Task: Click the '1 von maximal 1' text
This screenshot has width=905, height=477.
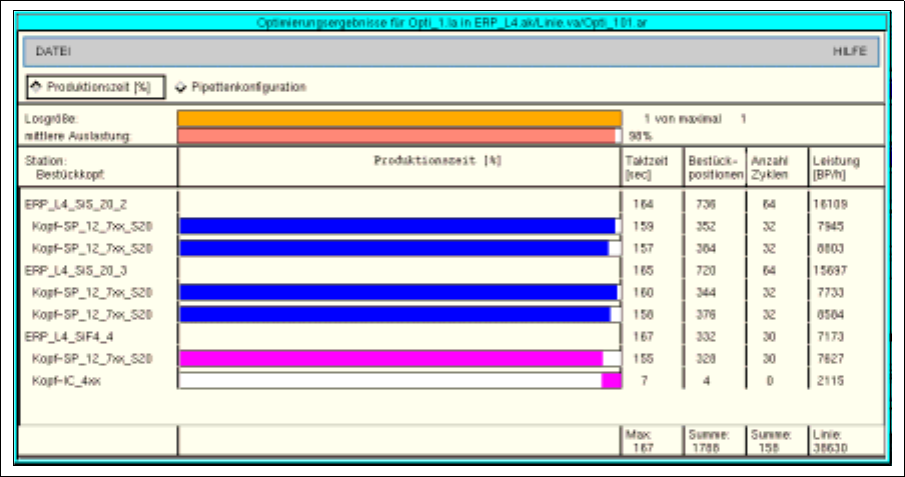Action: (x=695, y=119)
